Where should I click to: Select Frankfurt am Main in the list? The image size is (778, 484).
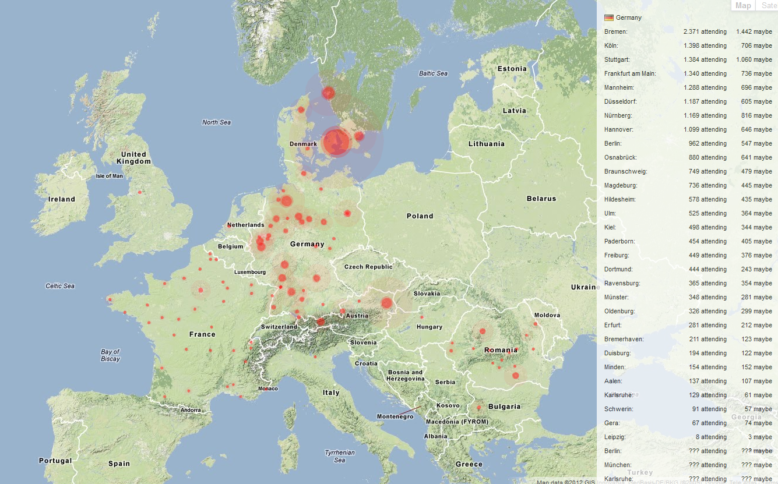[630, 74]
